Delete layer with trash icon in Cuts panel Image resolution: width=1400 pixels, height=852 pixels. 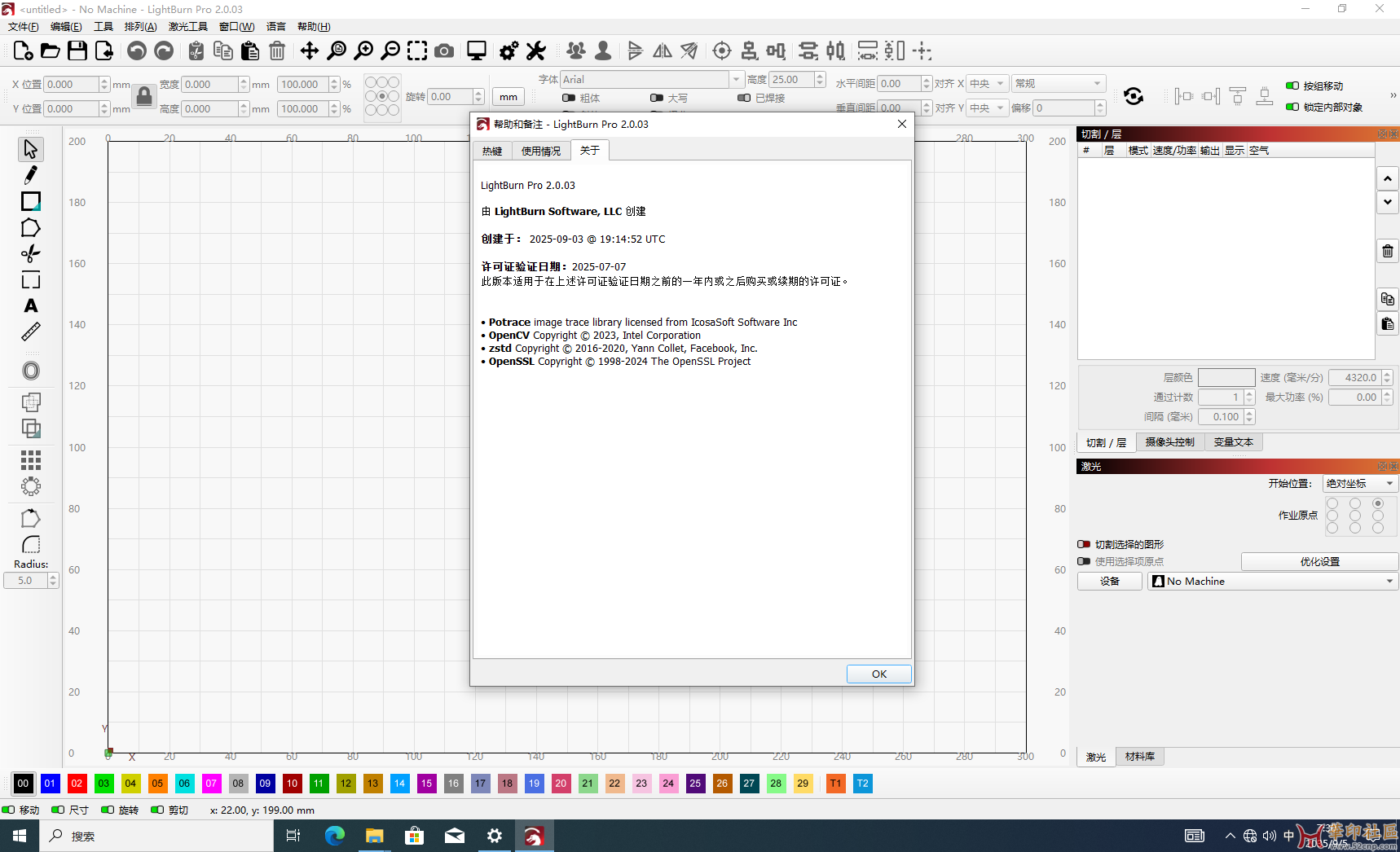pyautogui.click(x=1388, y=252)
